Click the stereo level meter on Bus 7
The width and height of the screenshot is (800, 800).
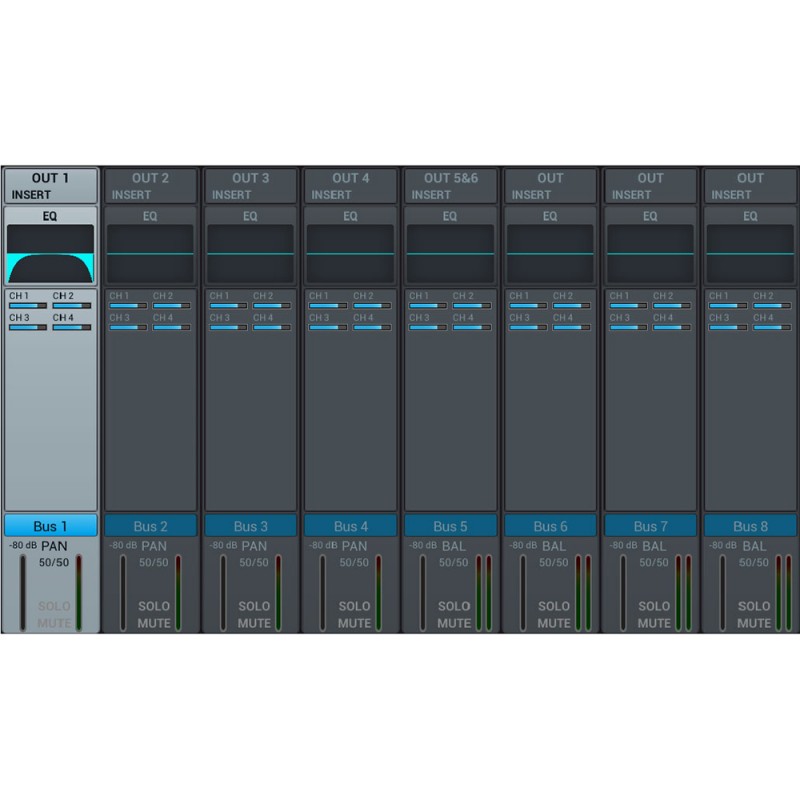tap(682, 593)
